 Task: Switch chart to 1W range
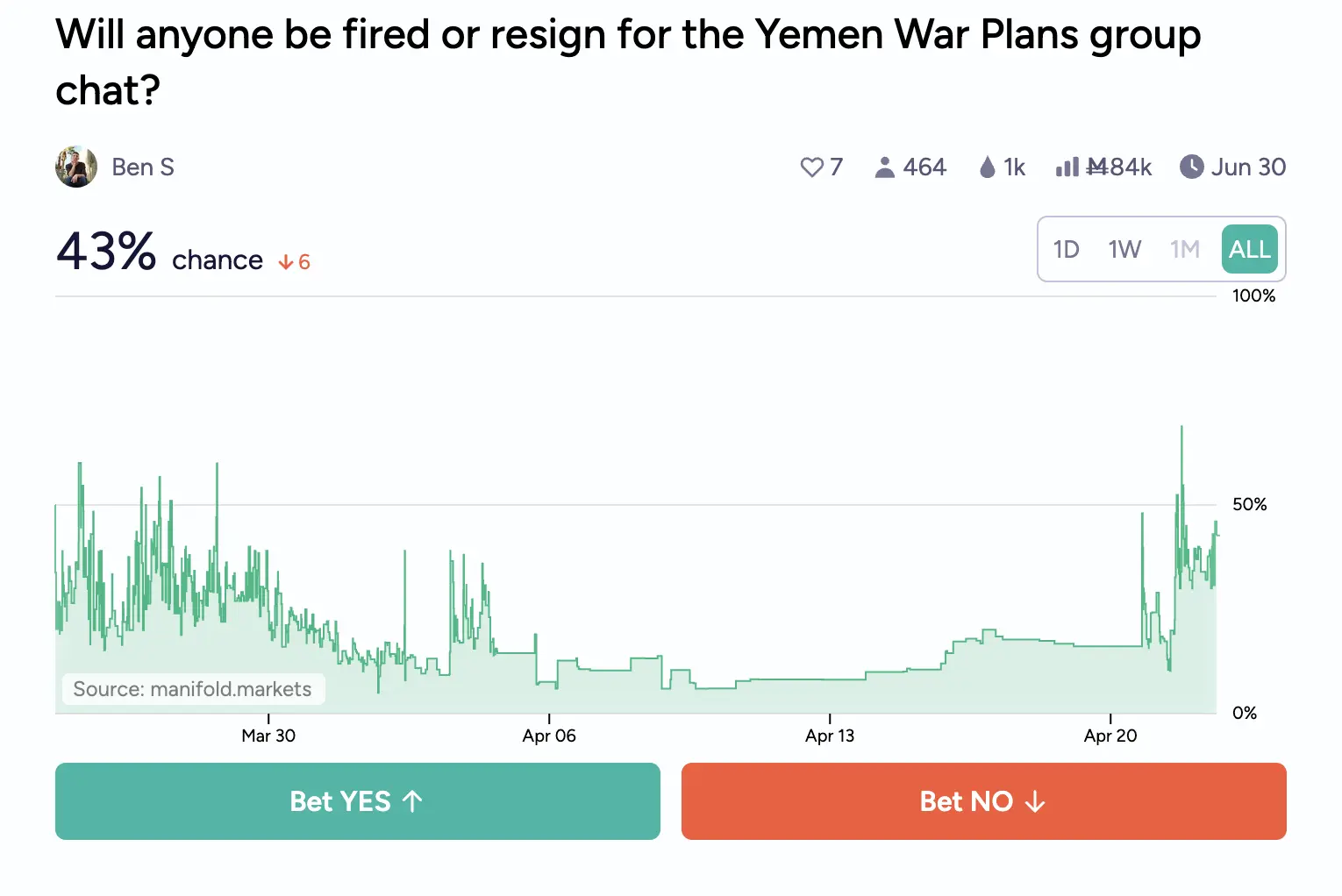pos(1124,250)
